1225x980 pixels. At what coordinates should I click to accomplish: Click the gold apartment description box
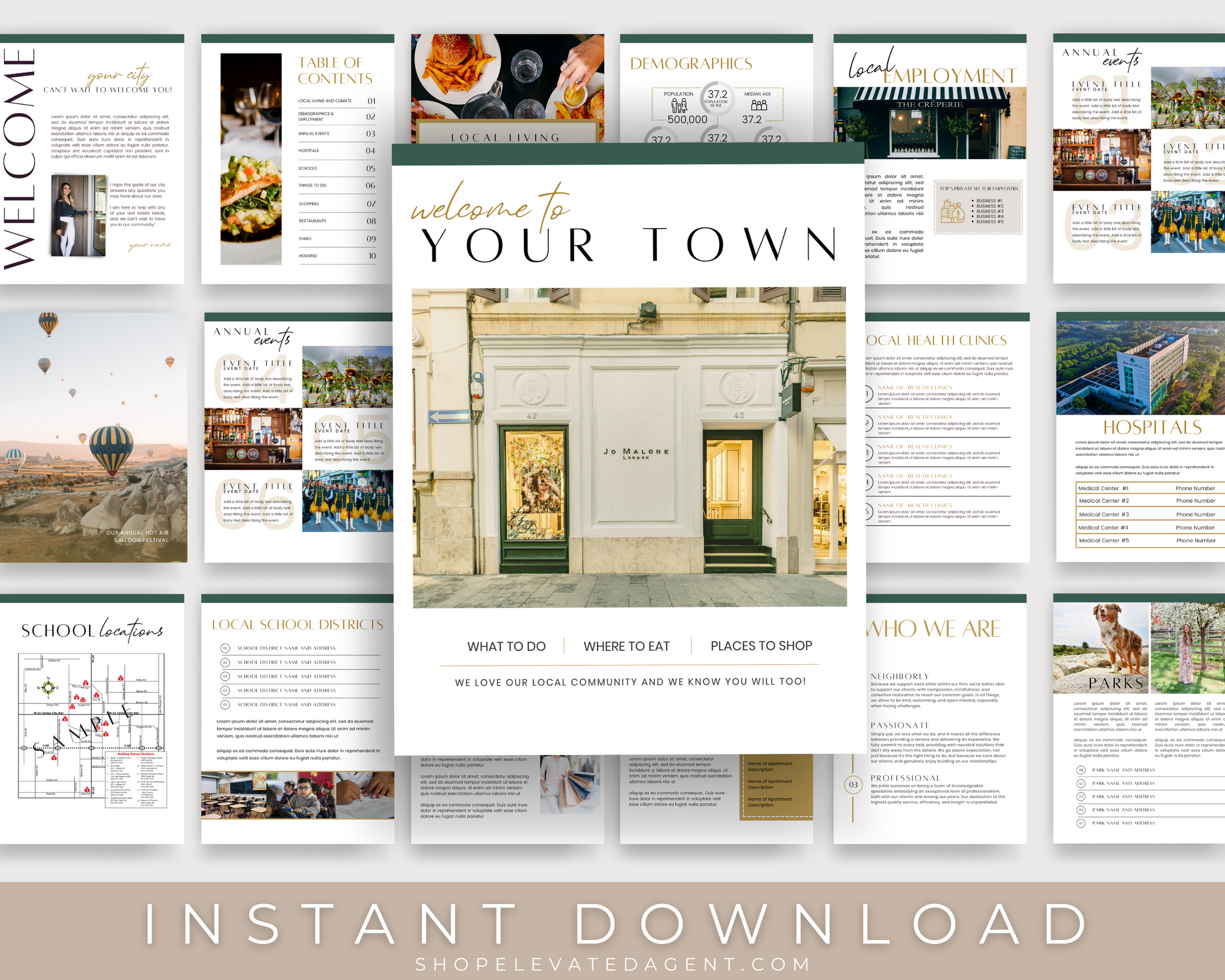point(776,785)
